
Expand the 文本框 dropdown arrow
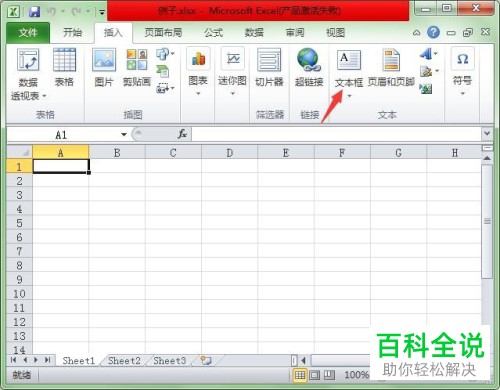(x=349, y=96)
